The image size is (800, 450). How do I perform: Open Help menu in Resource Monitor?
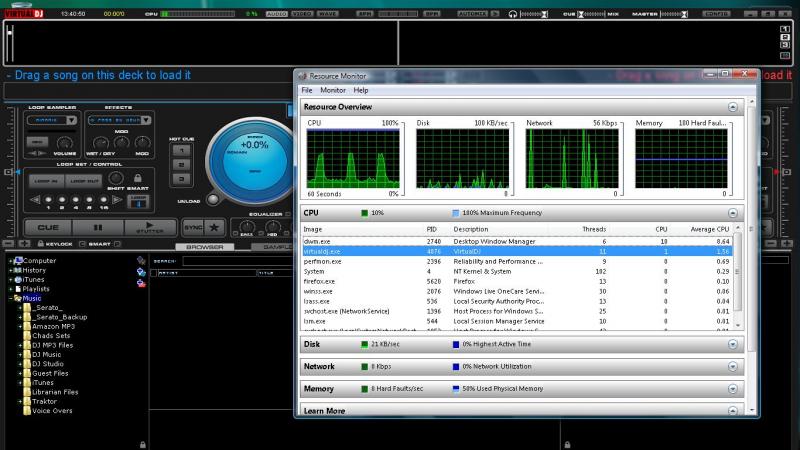coord(361,90)
